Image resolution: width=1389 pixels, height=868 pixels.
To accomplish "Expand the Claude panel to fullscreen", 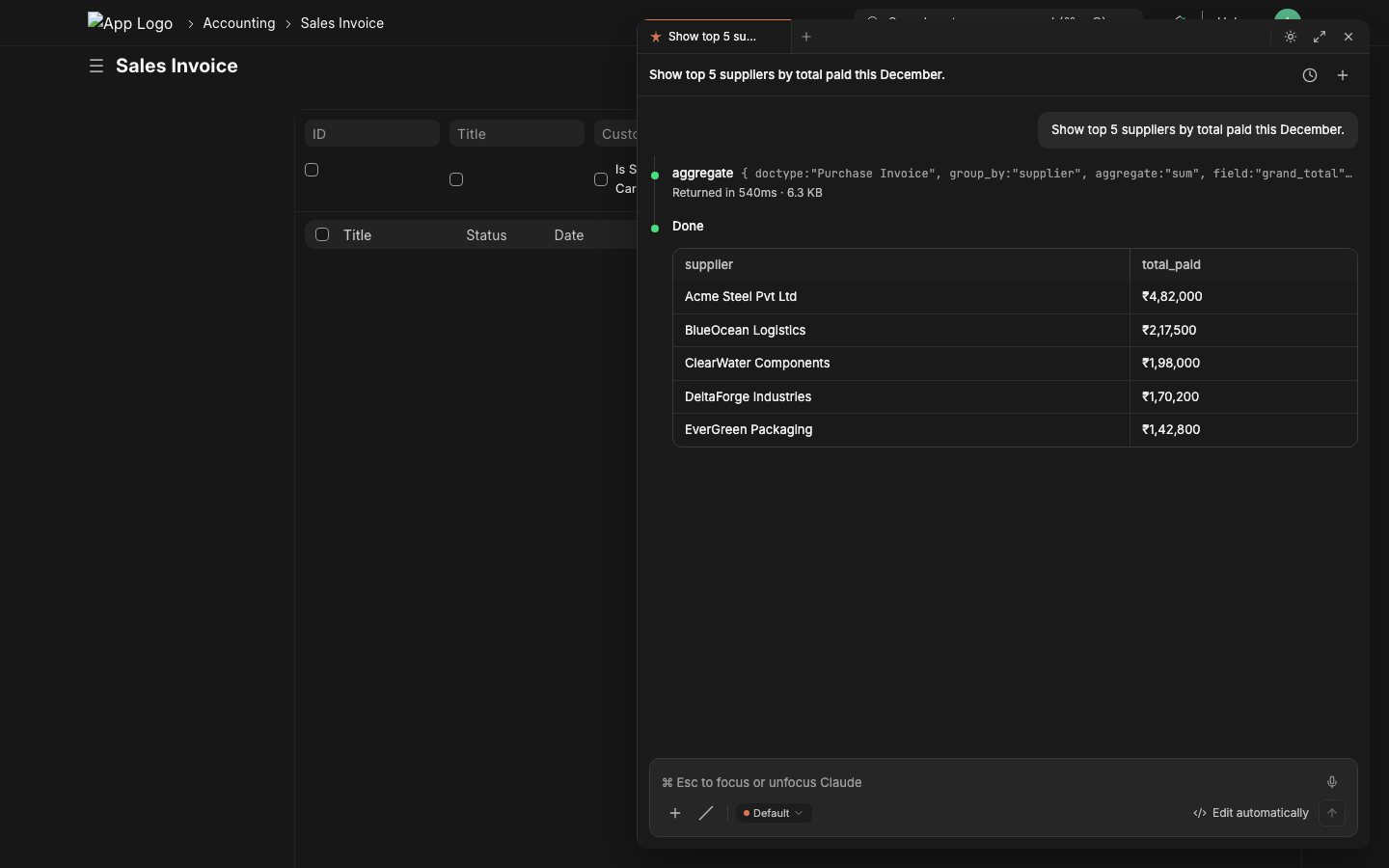I will 1320,37.
